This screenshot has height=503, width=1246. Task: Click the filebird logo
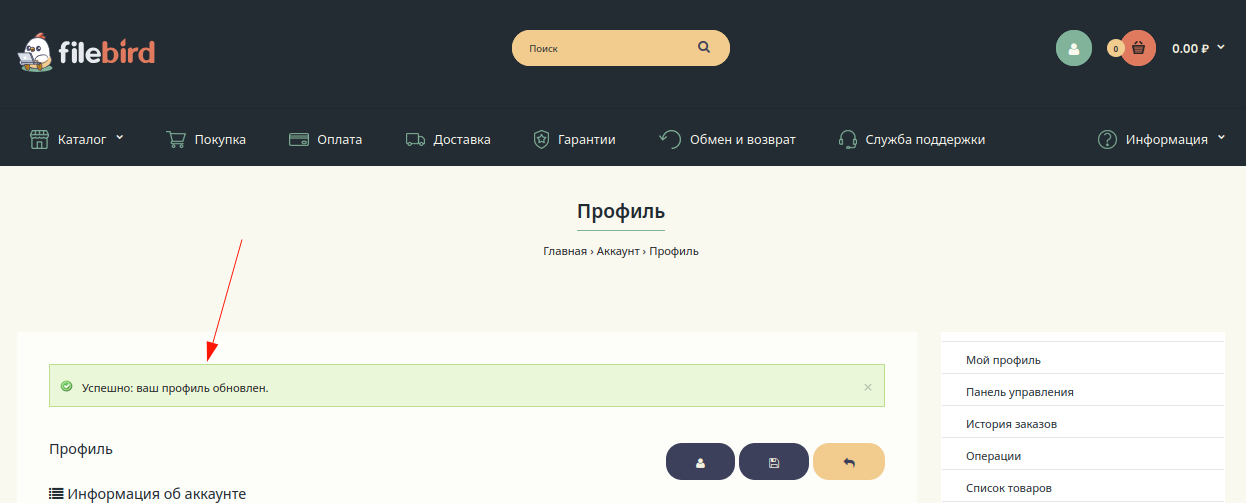(x=86, y=51)
